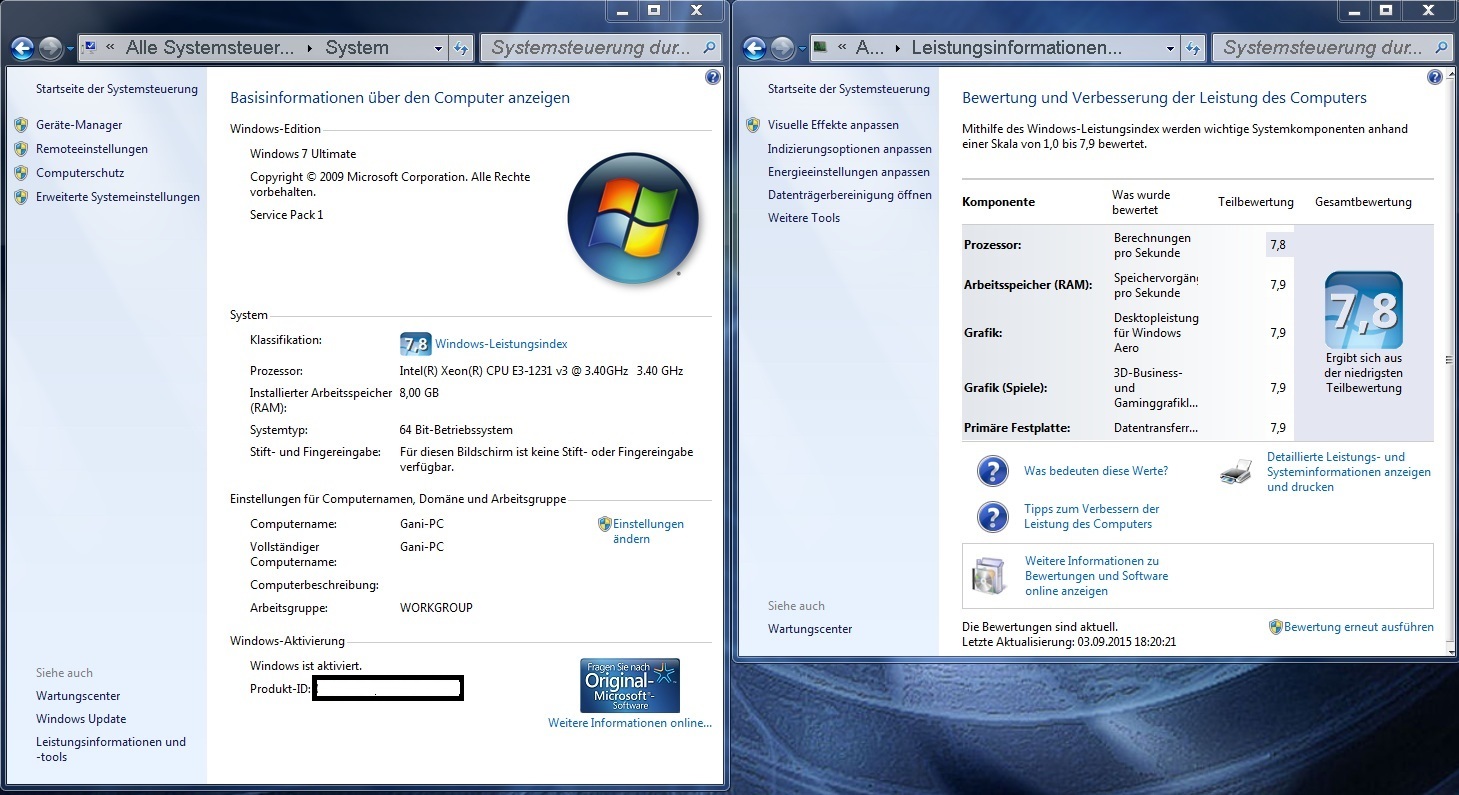Image resolution: width=1459 pixels, height=795 pixels.
Task: Open recent pages dropdown in System window
Action: tap(70, 48)
